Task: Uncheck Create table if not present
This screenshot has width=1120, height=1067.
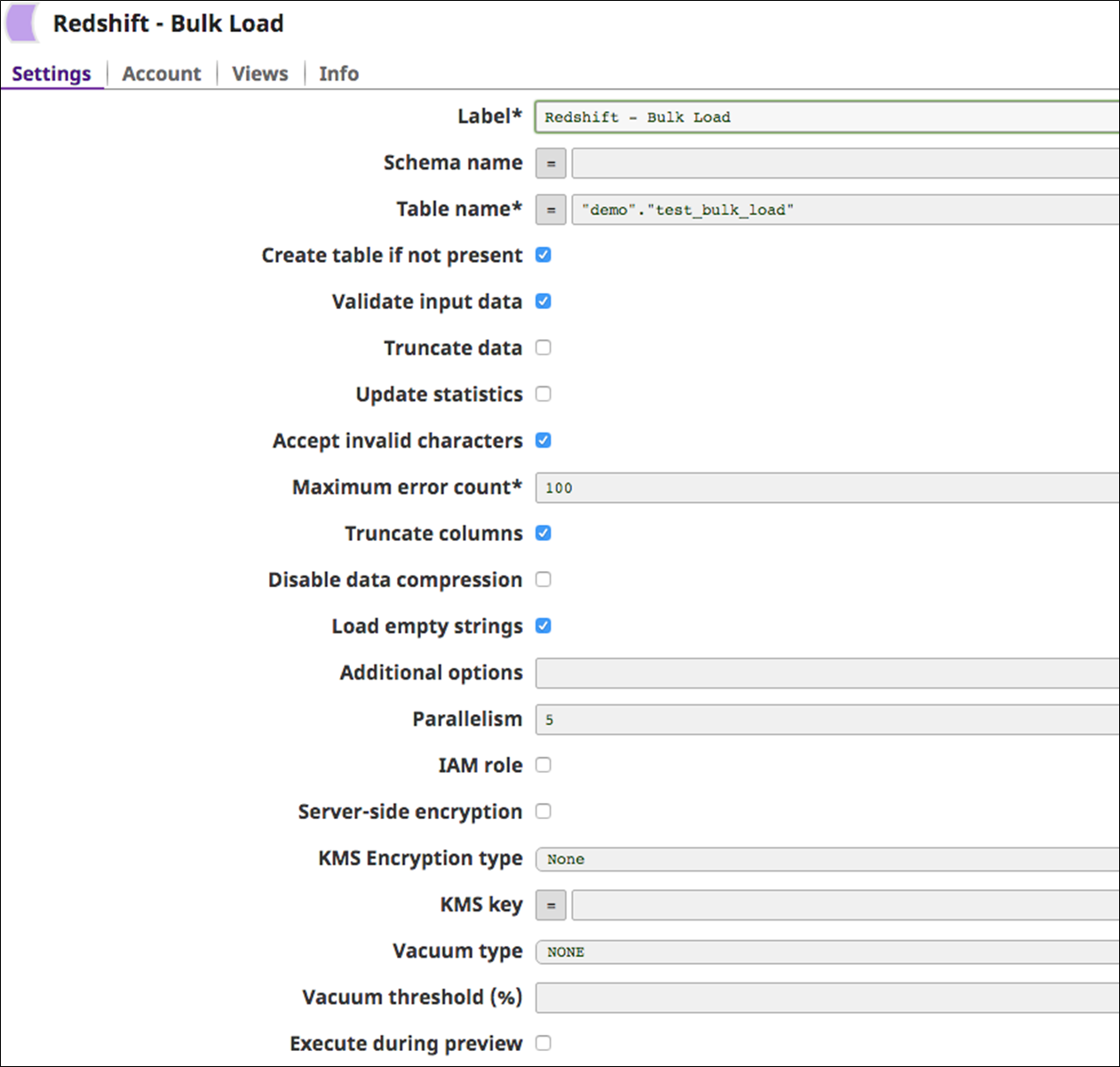Action: click(x=543, y=255)
